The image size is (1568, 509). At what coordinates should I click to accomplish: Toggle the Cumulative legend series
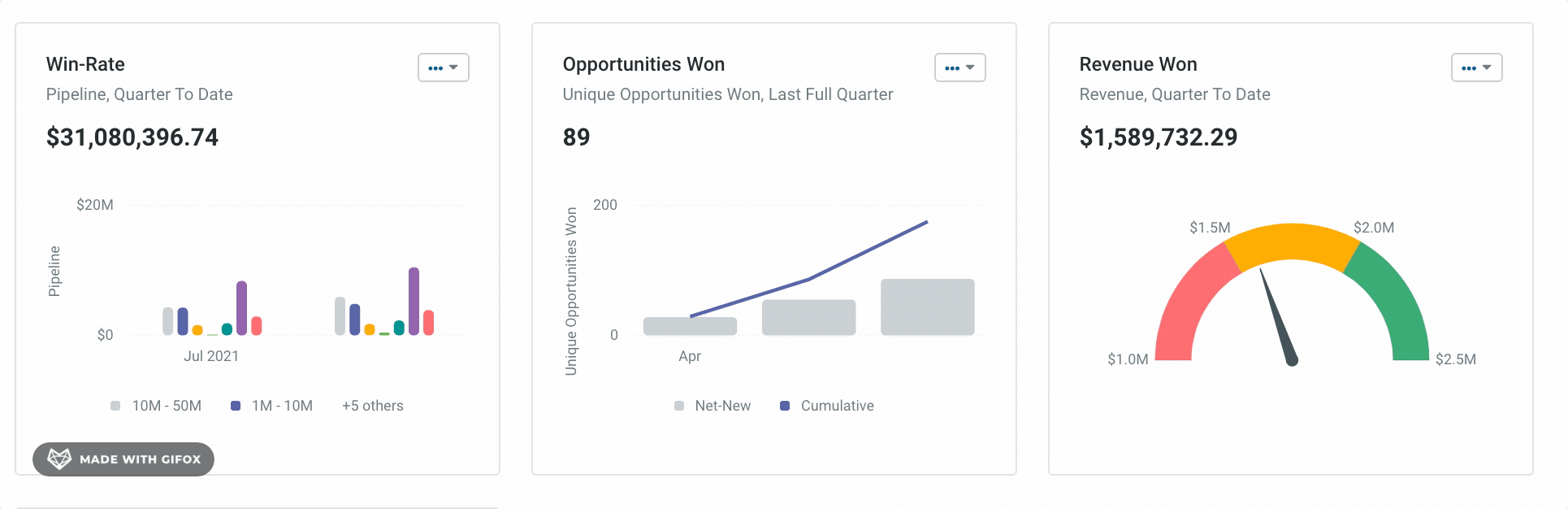(827, 406)
